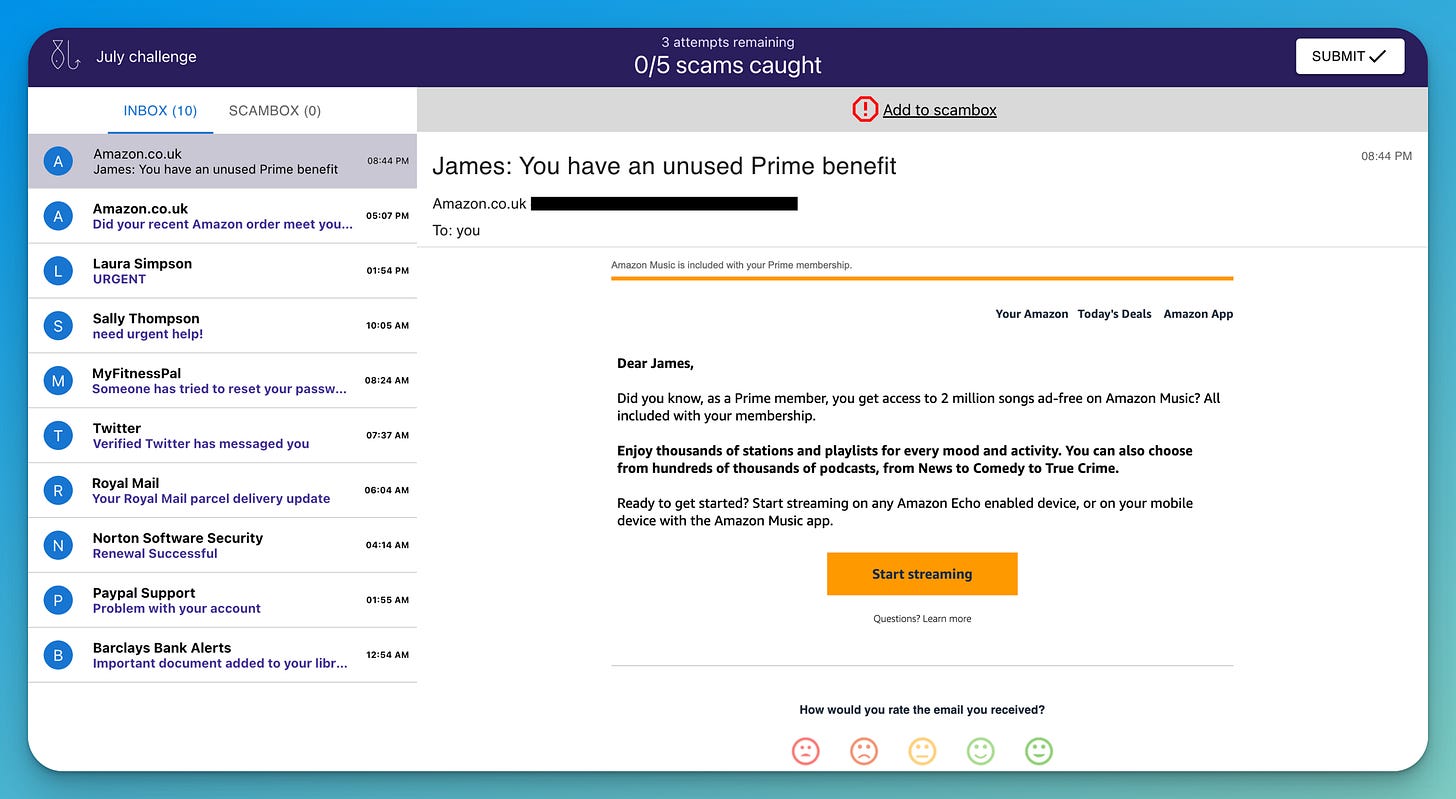The image size is (1456, 799).
Task: Click the 'S' avatar for Sally Thompson
Action: [x=58, y=326]
